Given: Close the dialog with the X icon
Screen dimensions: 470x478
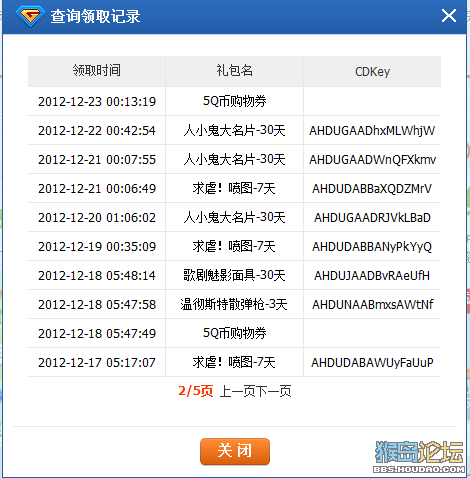Looking at the screenshot, I should click(x=449, y=16).
